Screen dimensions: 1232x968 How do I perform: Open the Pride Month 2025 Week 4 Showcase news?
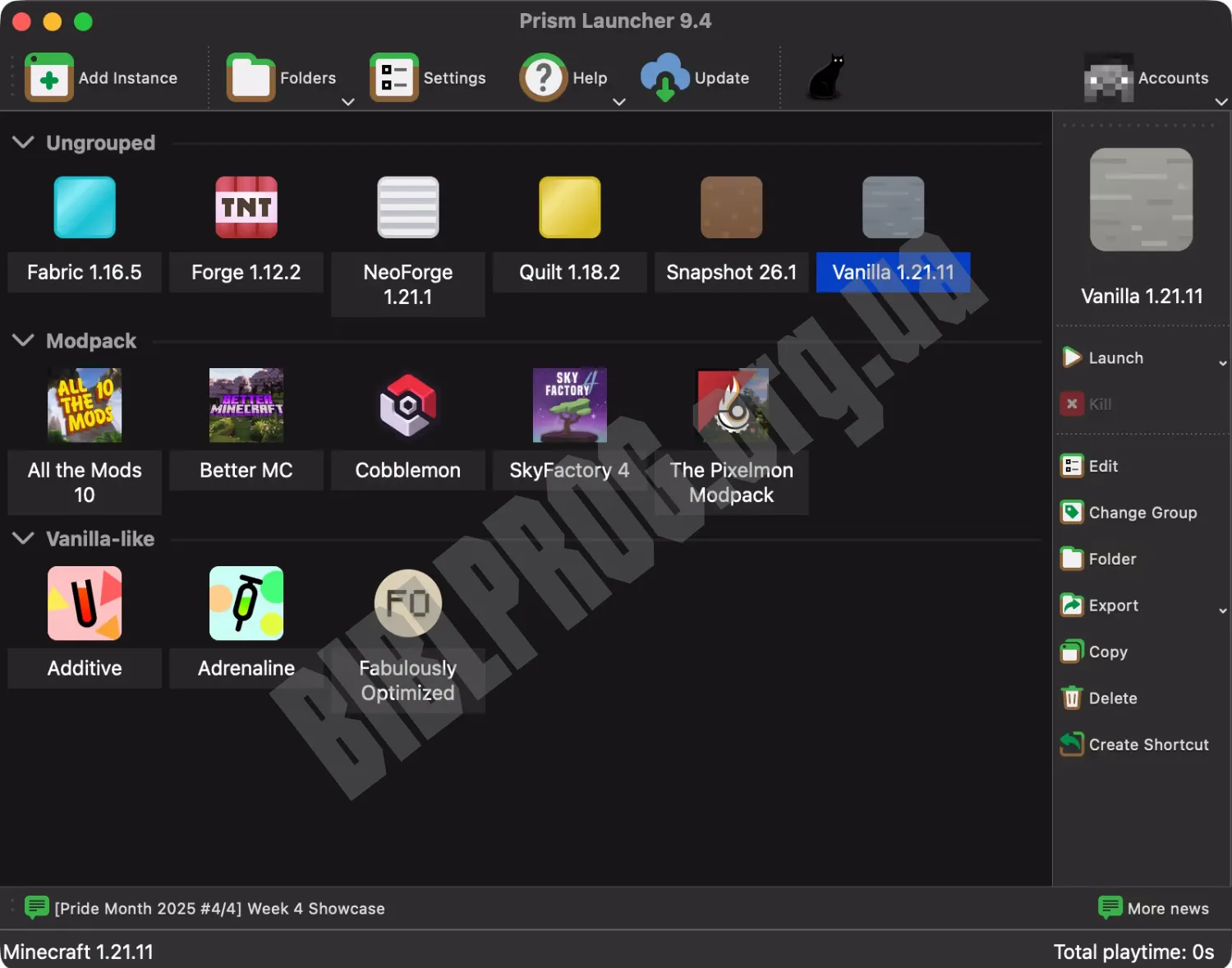click(x=220, y=908)
